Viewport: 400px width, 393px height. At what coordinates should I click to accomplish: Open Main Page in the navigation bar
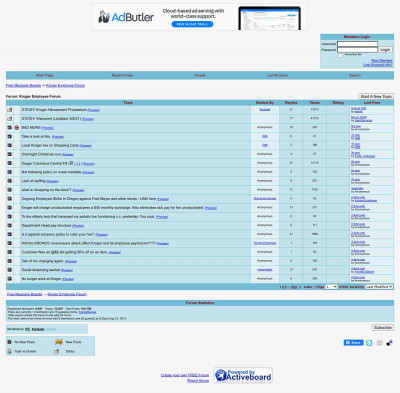tap(45, 75)
